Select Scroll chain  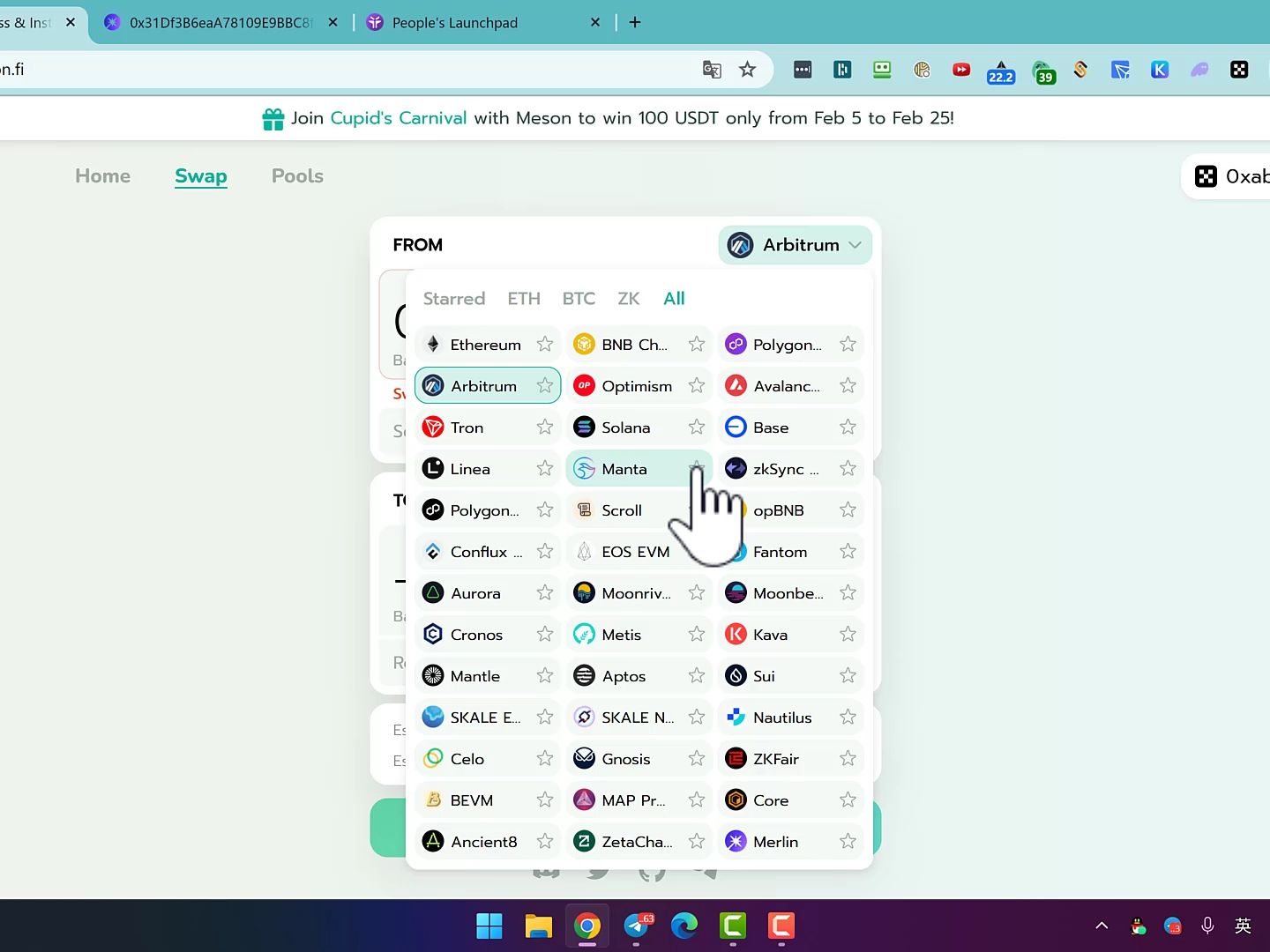click(639, 510)
